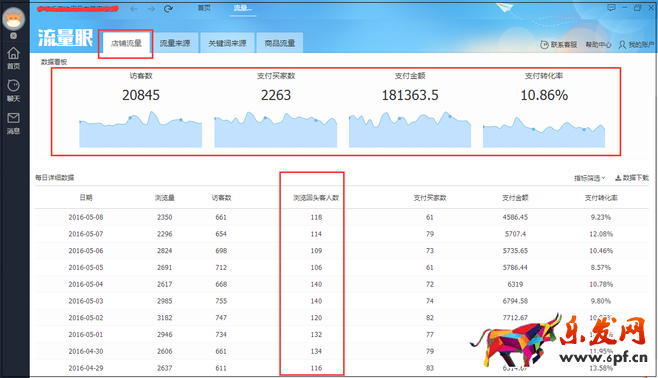
Task: Click the 4586.45 payment cell
Action: (515, 217)
